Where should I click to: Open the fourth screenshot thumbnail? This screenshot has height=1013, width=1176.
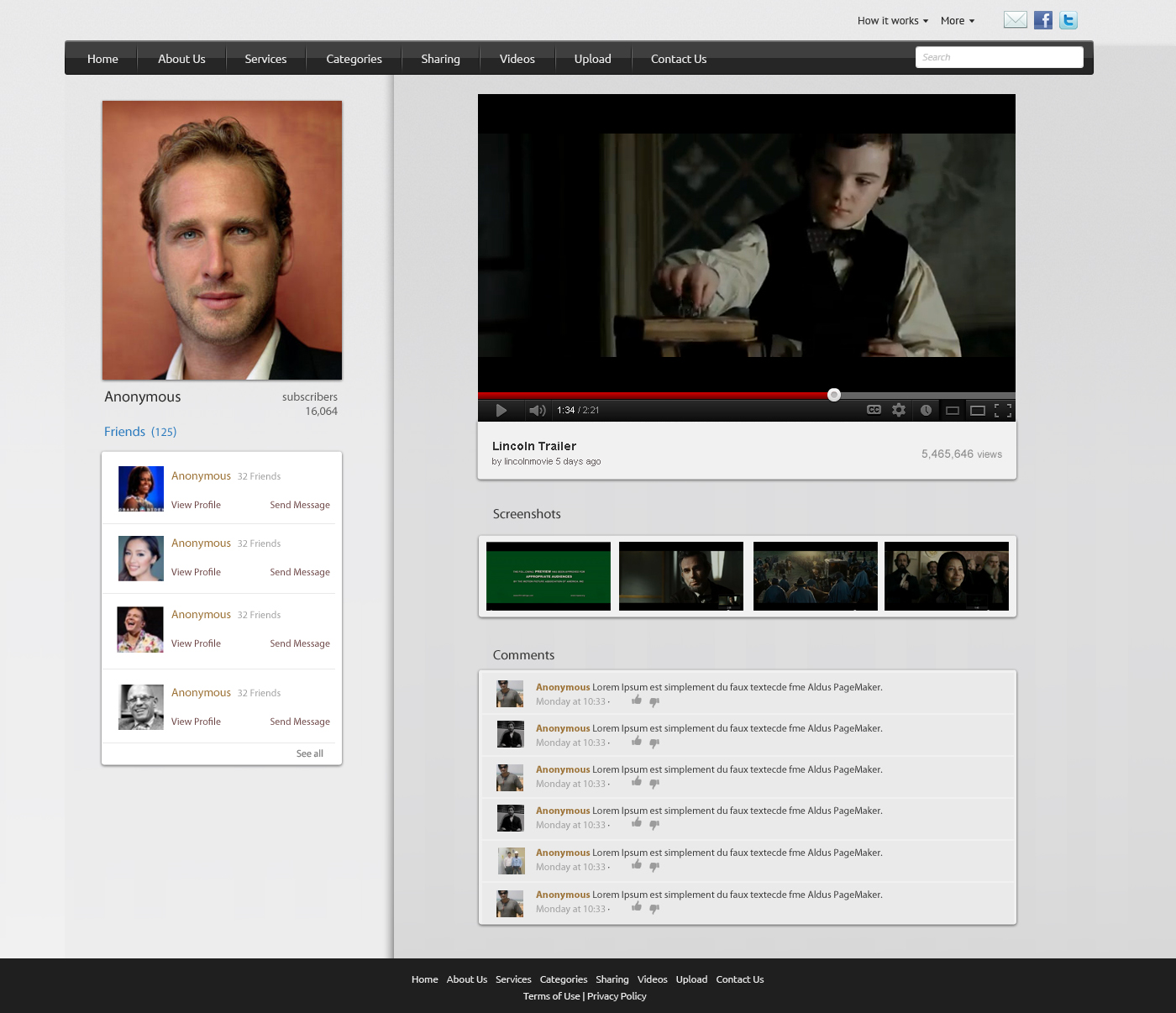(x=947, y=576)
